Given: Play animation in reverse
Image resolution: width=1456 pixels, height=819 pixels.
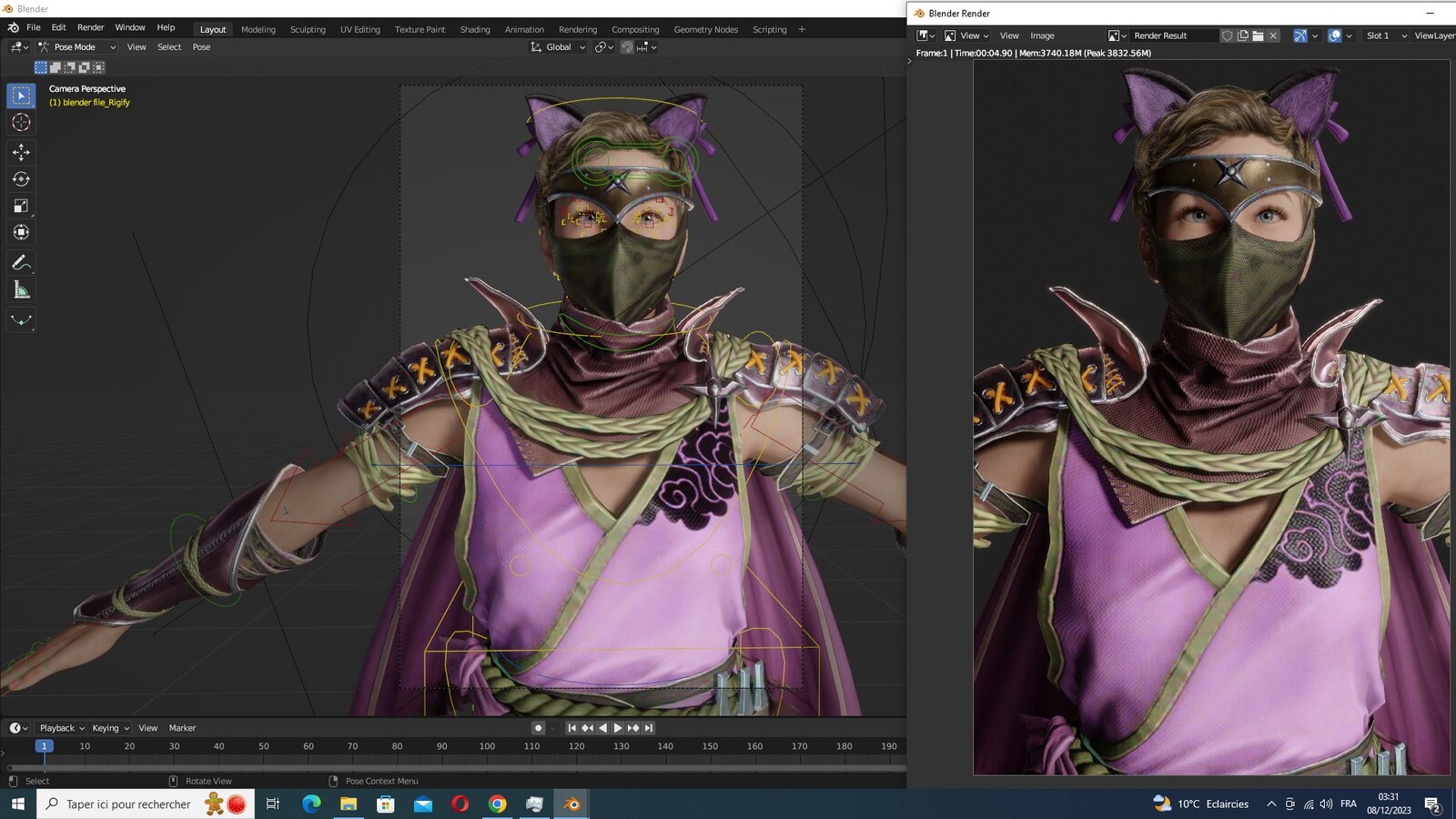Looking at the screenshot, I should [602, 728].
